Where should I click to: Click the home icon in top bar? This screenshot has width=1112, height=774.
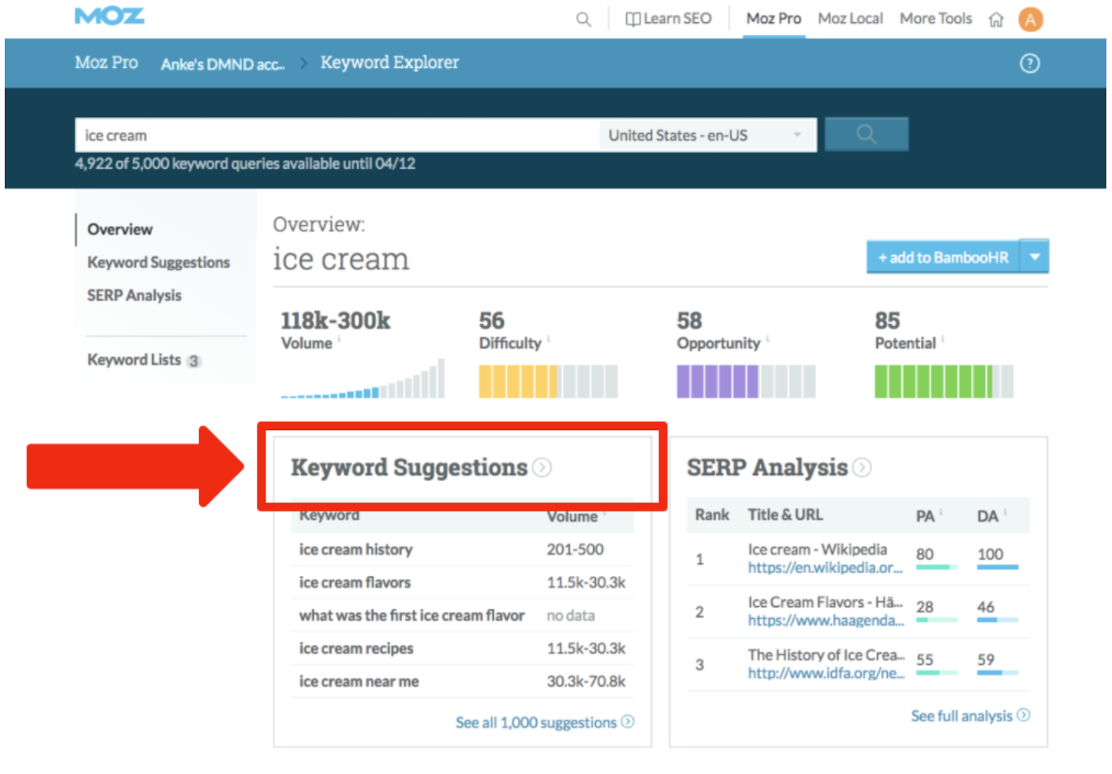click(995, 19)
